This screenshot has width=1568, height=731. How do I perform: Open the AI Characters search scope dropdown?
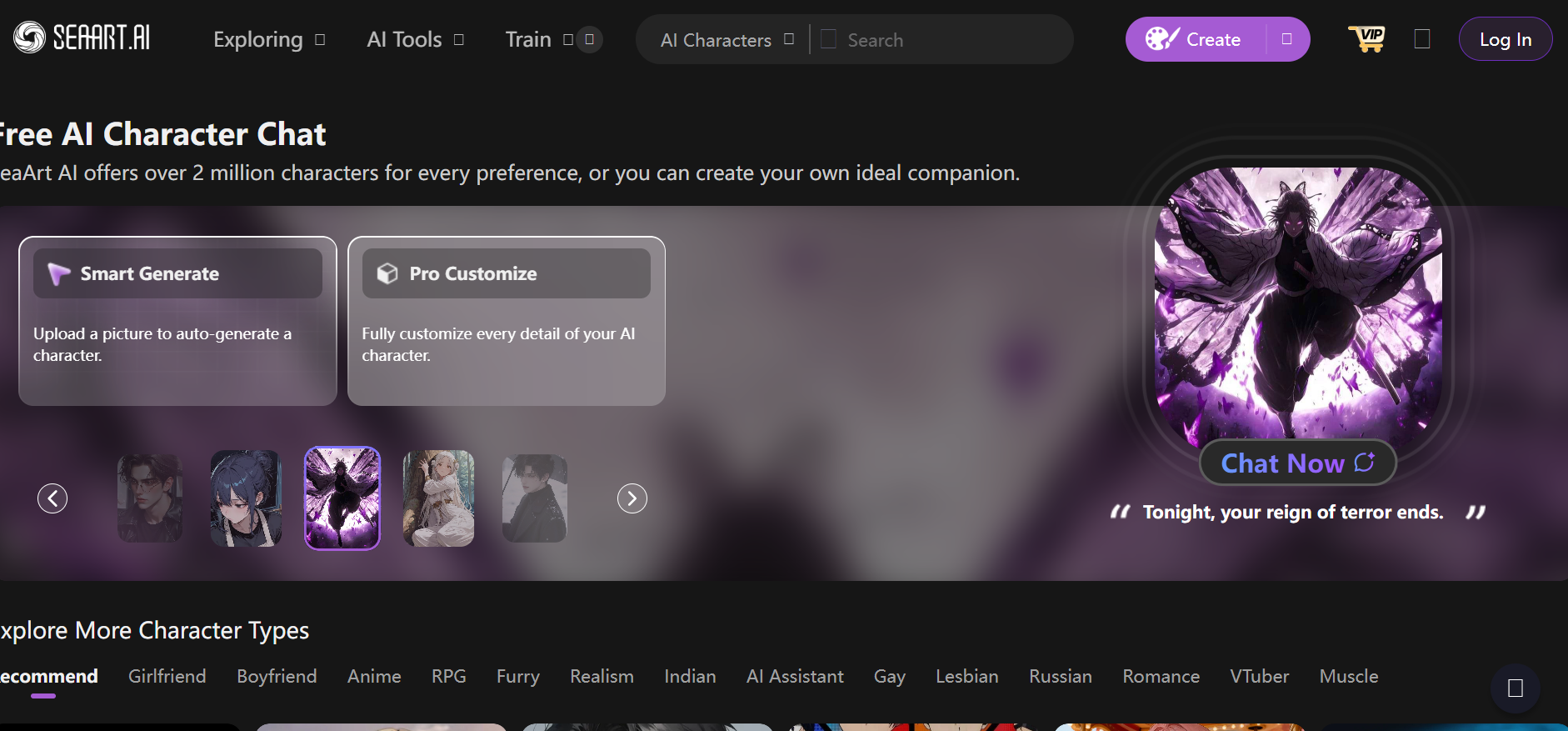[x=727, y=39]
